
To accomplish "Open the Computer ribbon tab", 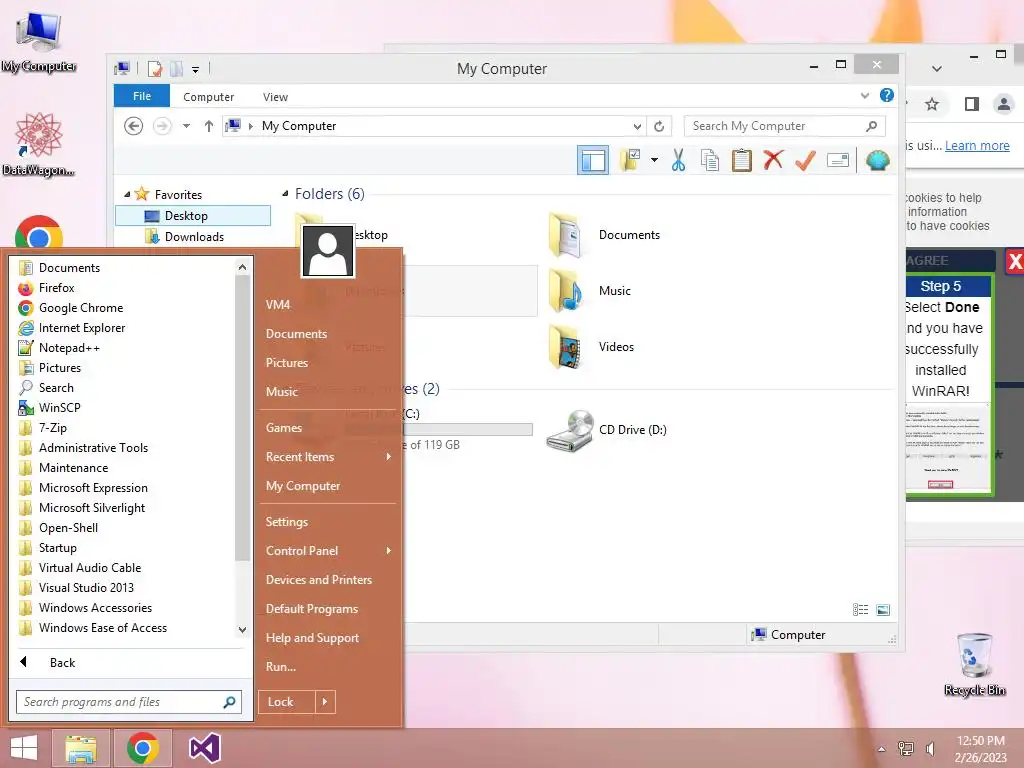I will (208, 97).
